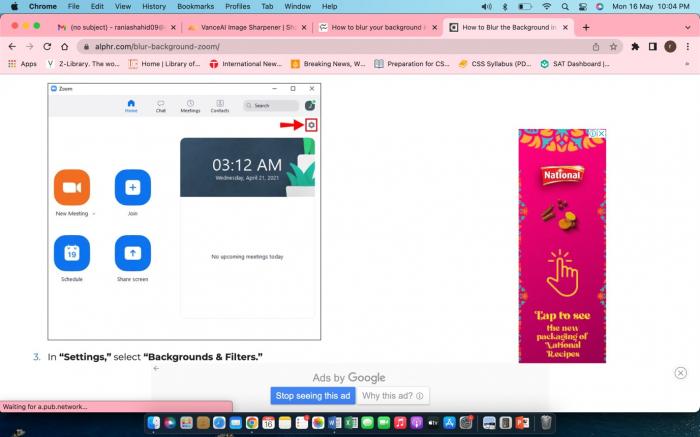Click the Bluetooth status icon
The width and height of the screenshot is (700, 437).
[x=505, y=6]
